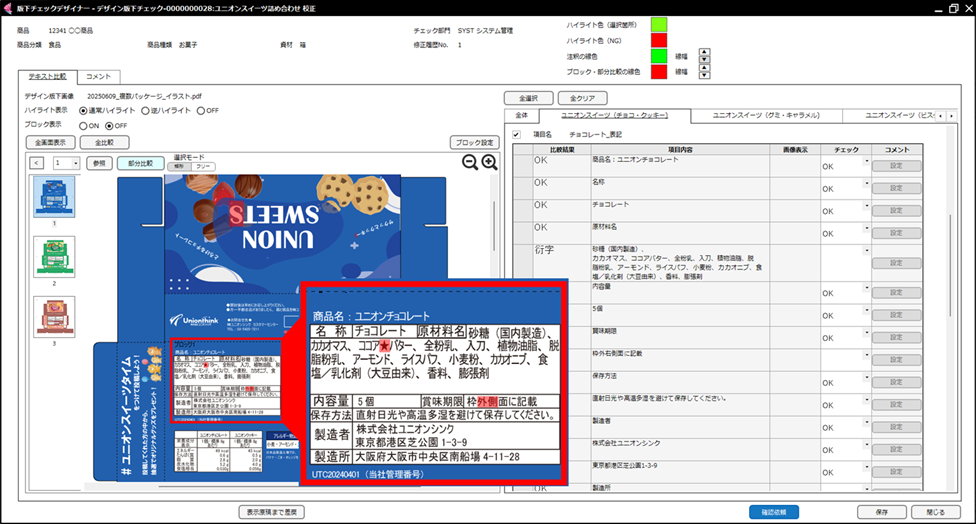
Task: Zoom in the design preview image
Action: tap(490, 162)
